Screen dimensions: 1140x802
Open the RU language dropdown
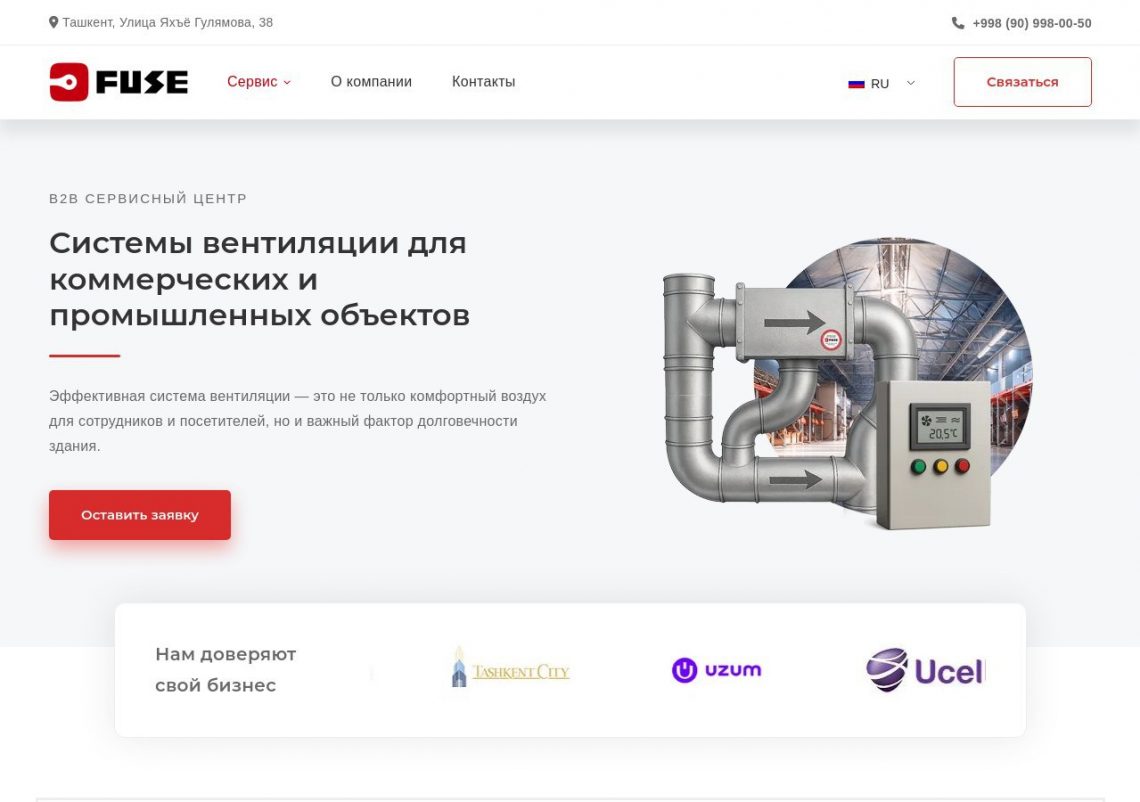[881, 84]
